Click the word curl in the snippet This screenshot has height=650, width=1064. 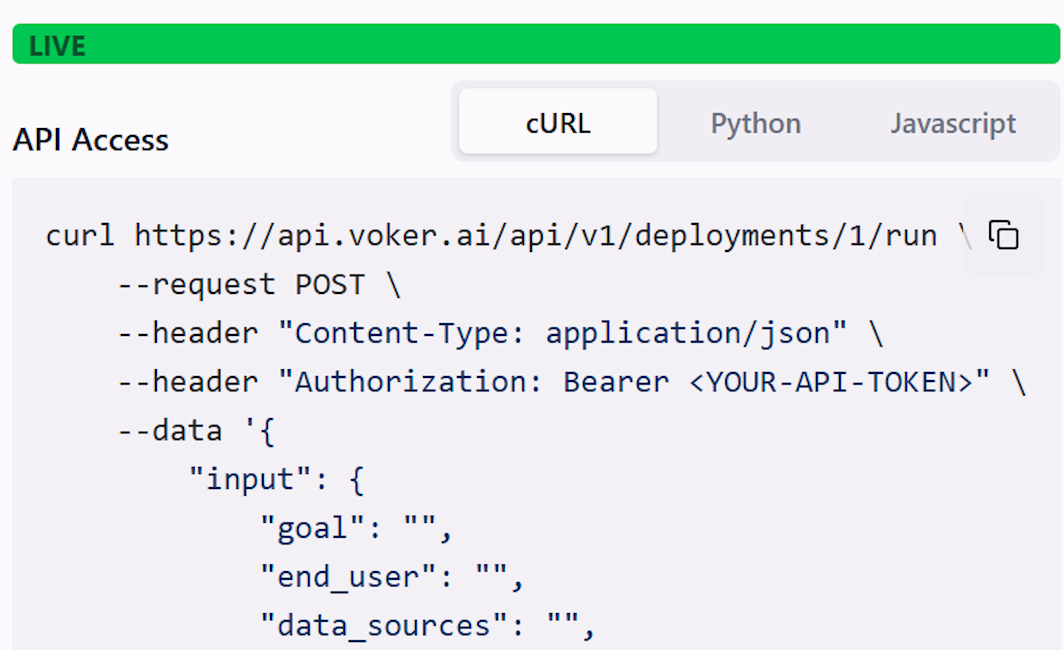coord(81,236)
